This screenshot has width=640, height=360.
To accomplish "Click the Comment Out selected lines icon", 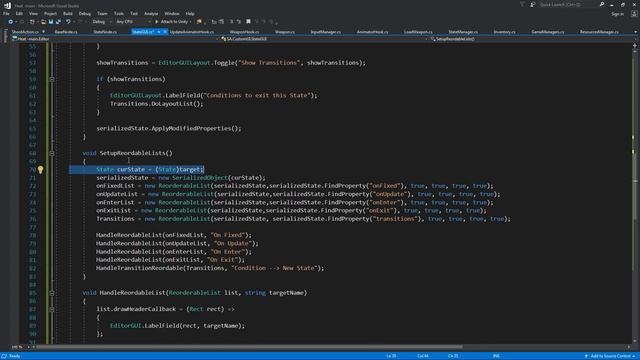I will point(231,22).
